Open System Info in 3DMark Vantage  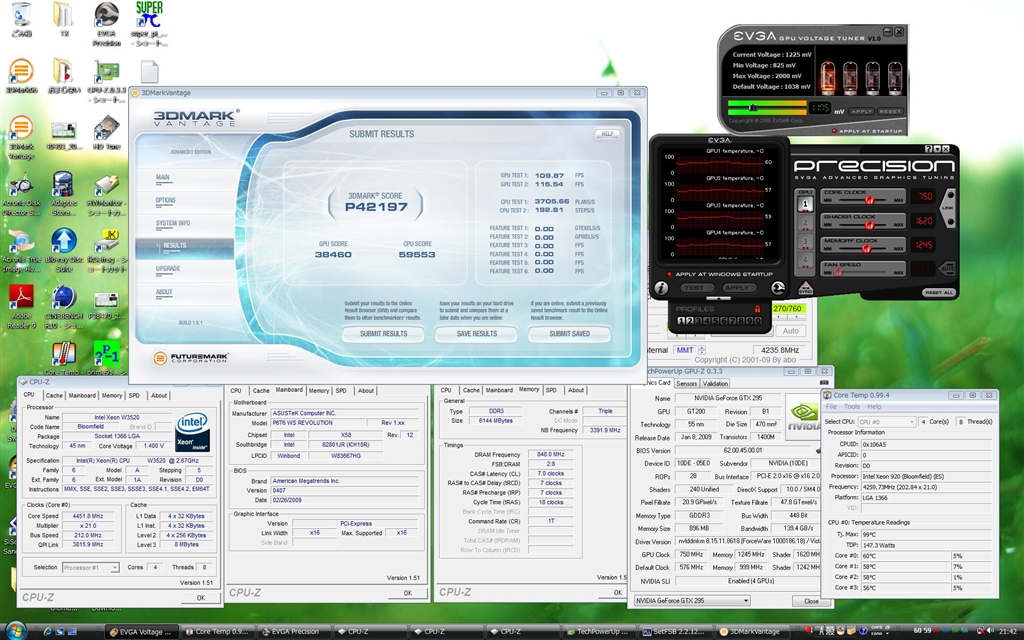(x=173, y=223)
